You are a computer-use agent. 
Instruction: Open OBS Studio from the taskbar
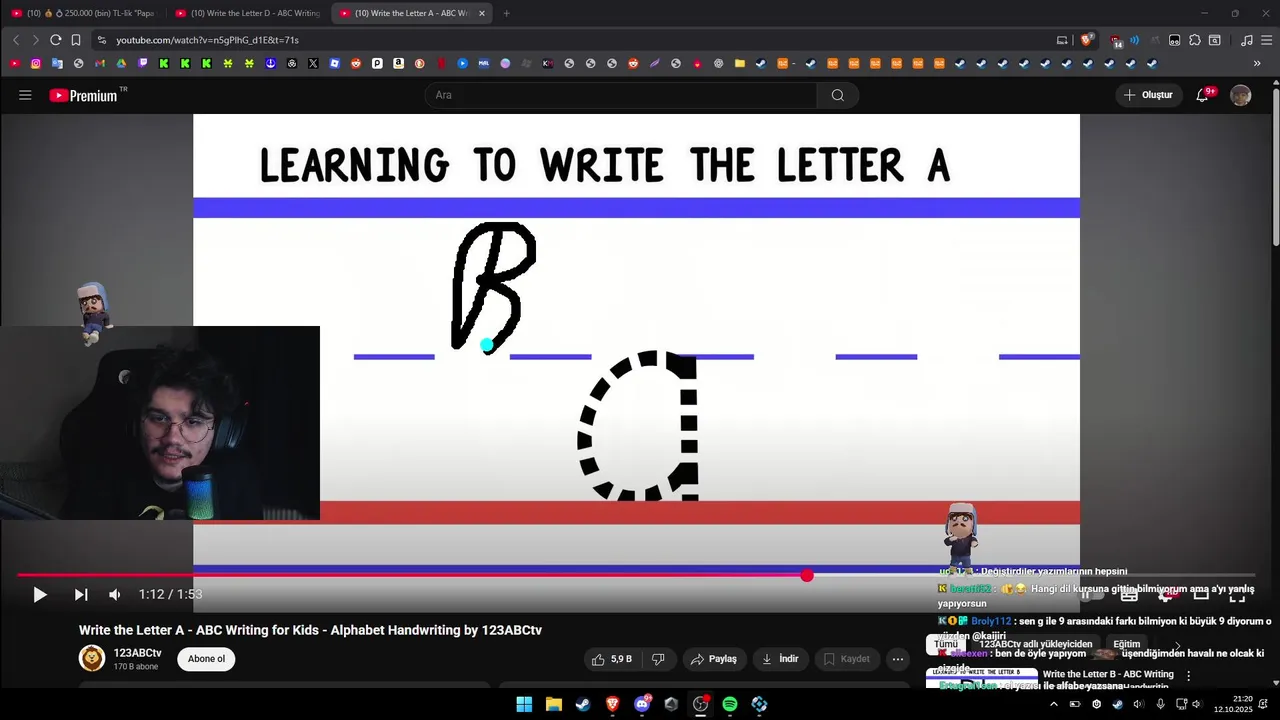click(x=700, y=704)
